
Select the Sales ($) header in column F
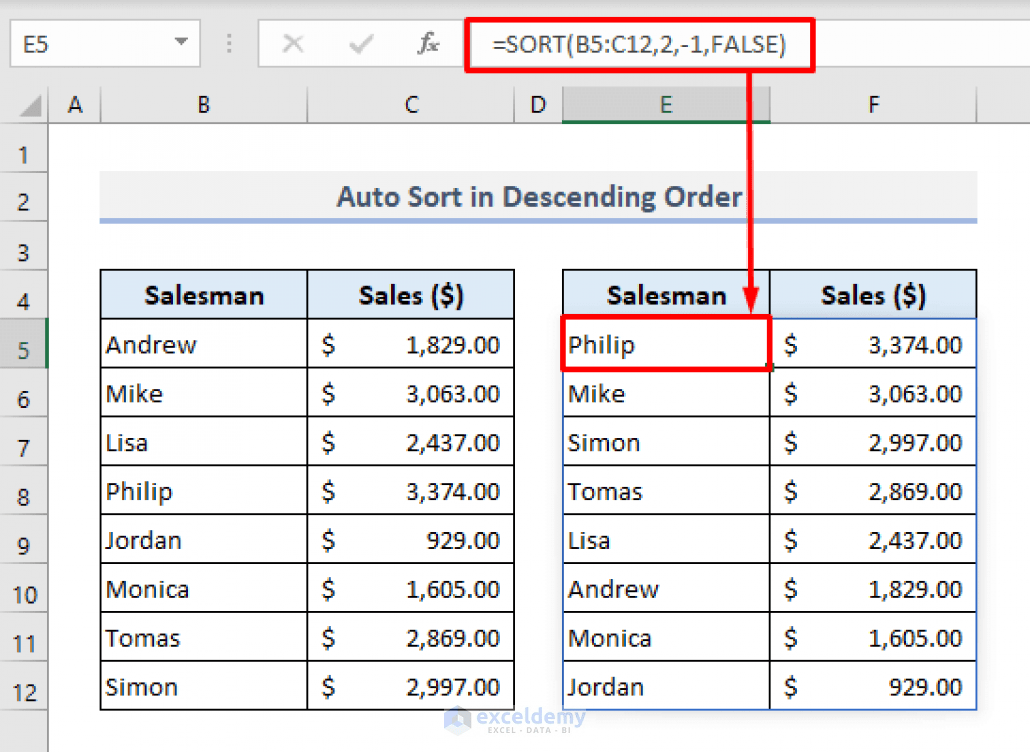873,294
